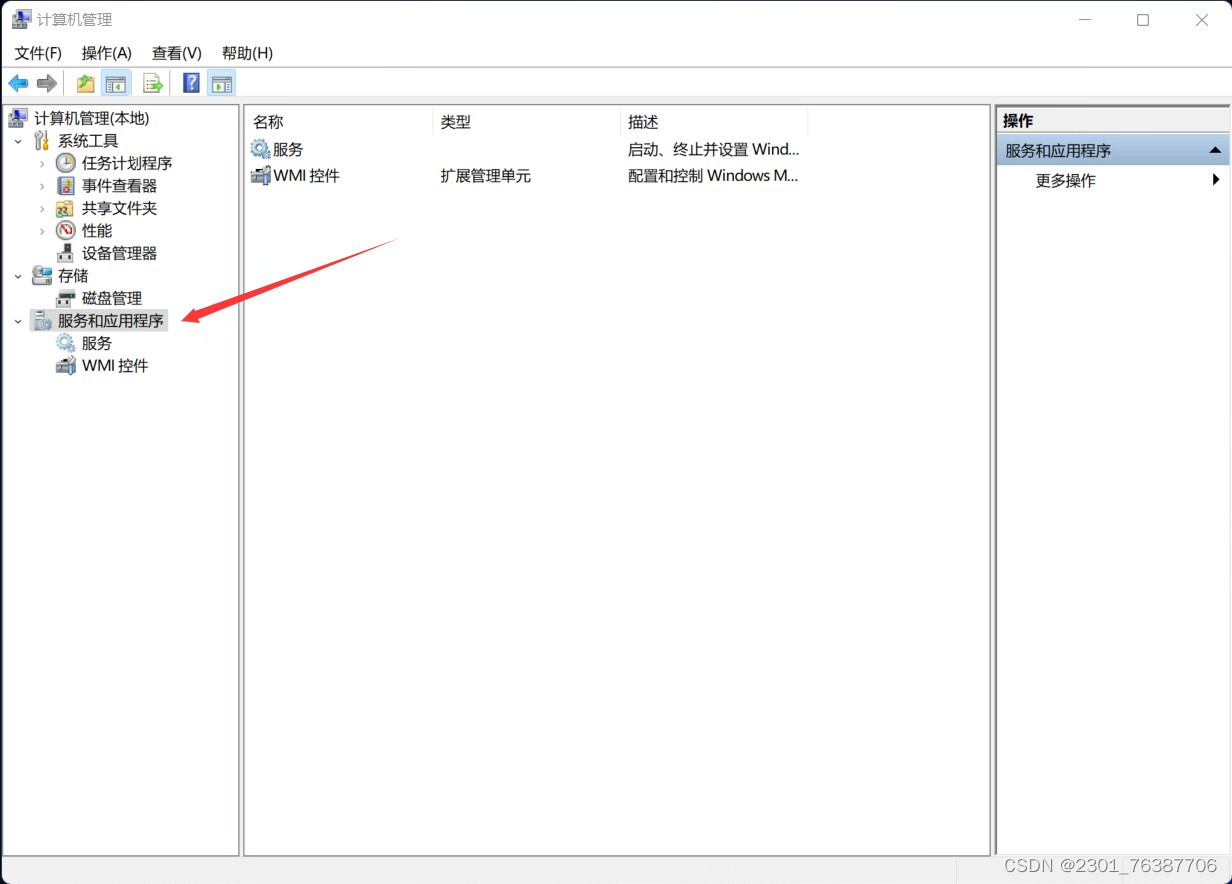Collapse the 存储 tree node

tap(18, 276)
